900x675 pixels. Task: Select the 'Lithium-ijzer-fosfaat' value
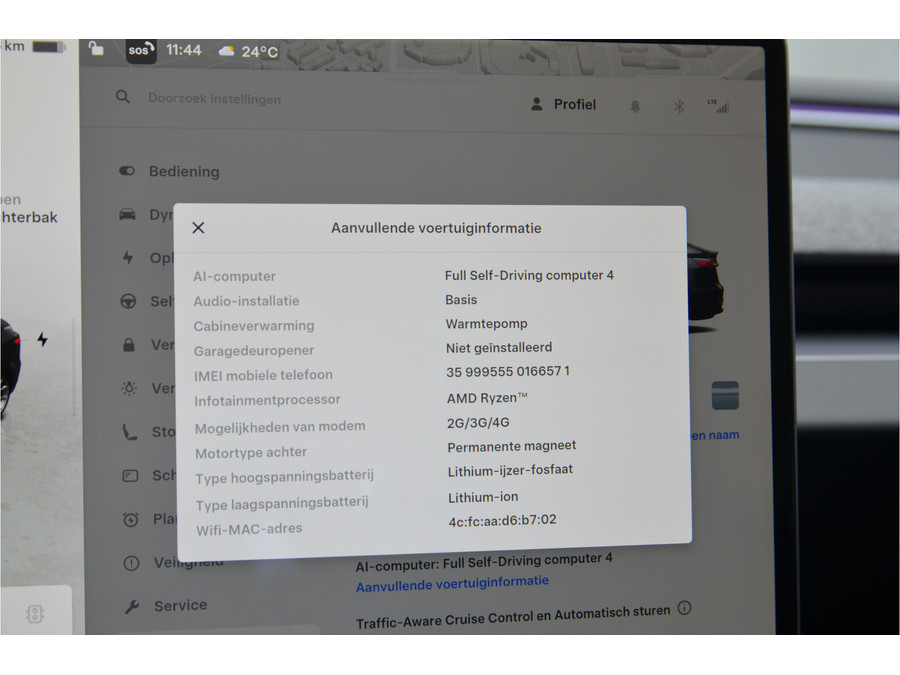point(510,471)
